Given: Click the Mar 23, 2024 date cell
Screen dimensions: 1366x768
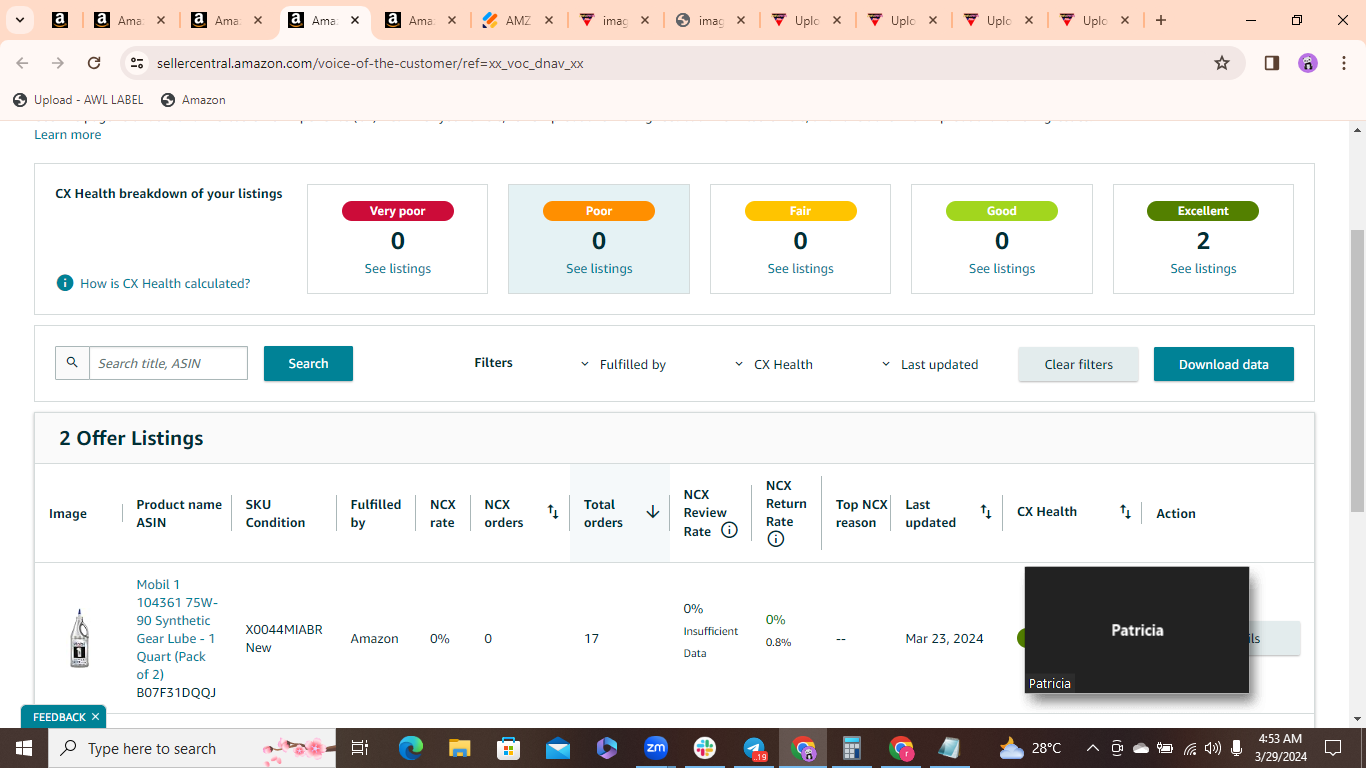Looking at the screenshot, I should click(x=944, y=638).
